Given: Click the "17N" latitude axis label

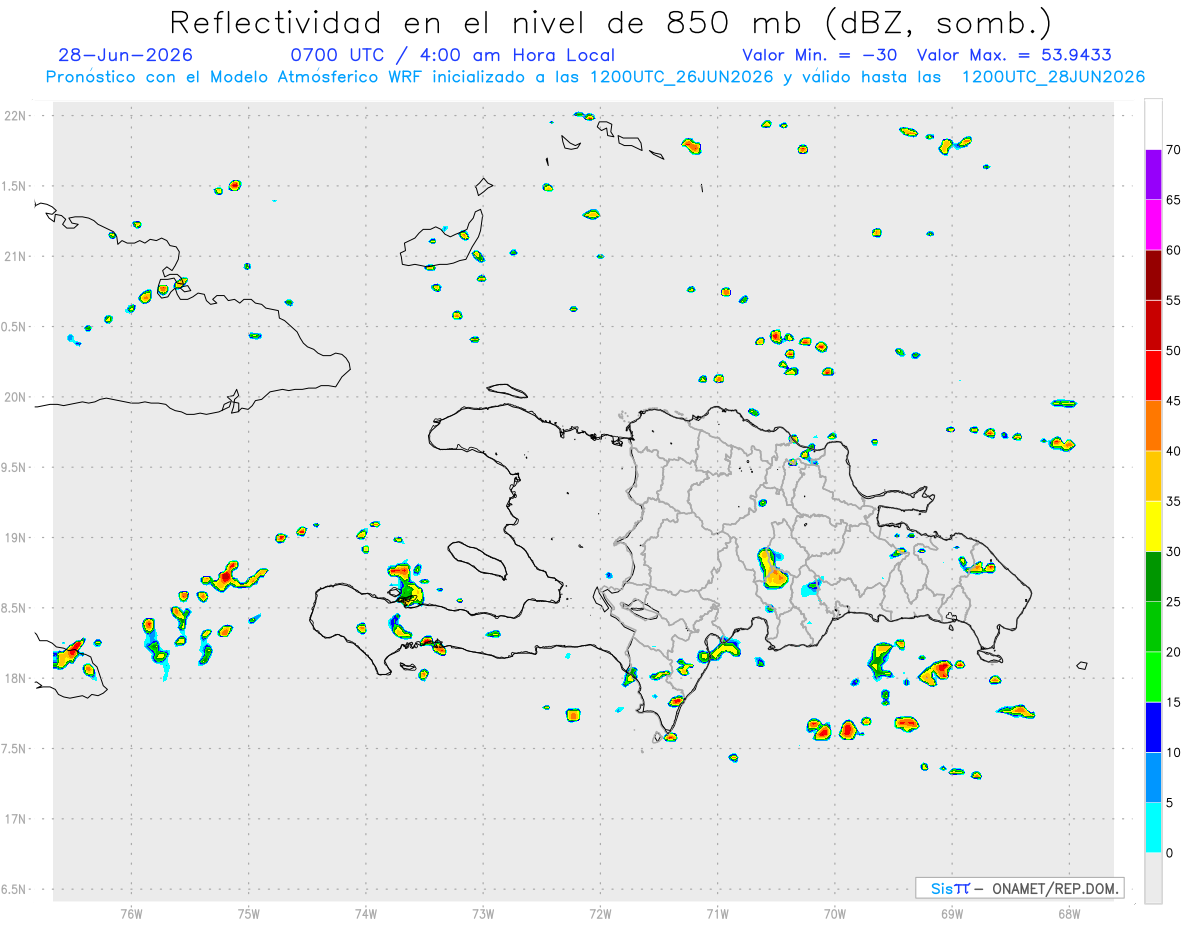Looking at the screenshot, I should coord(16,819).
